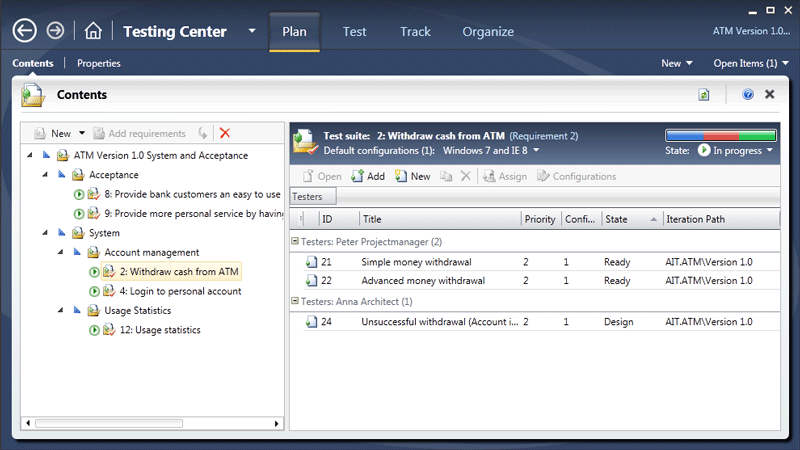800x450 pixels.
Task: Click tree horizontal scrollbar right arrow
Action: (277, 423)
